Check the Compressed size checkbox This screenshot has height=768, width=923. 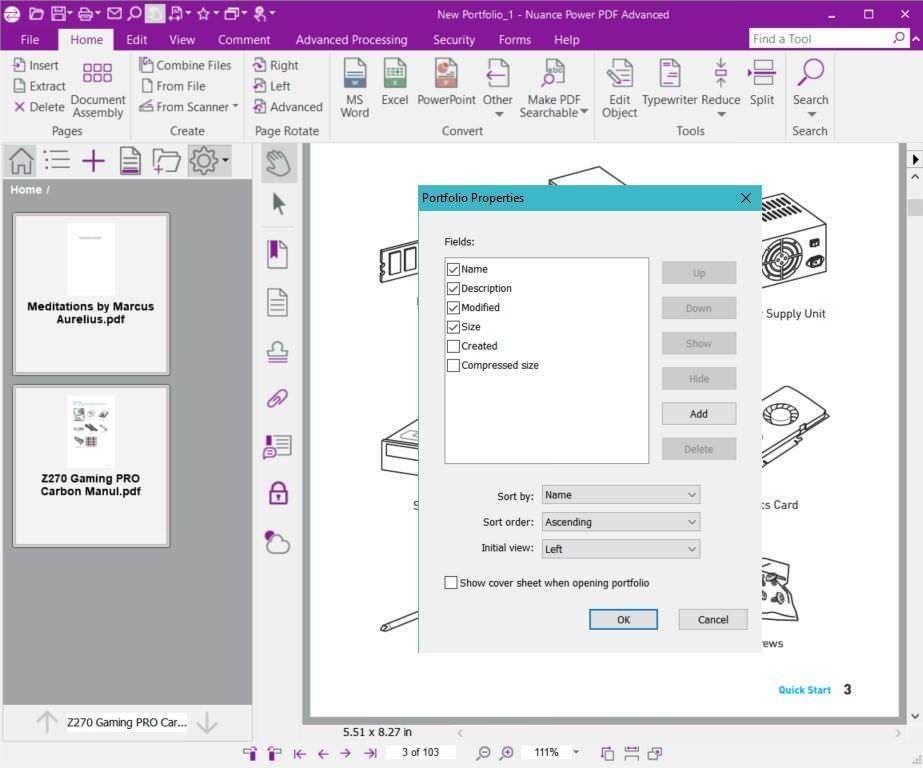click(453, 365)
